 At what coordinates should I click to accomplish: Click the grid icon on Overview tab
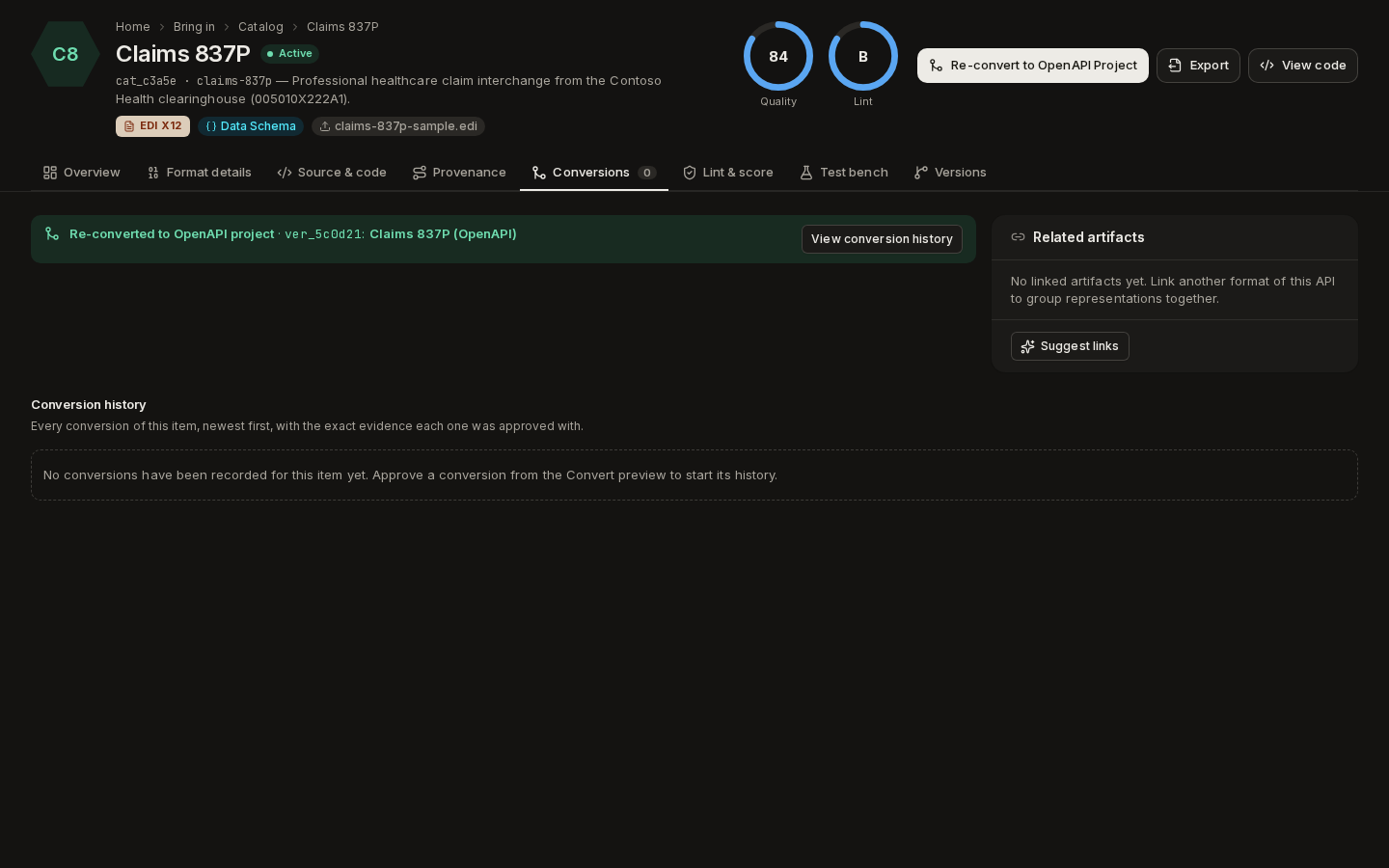[50, 173]
